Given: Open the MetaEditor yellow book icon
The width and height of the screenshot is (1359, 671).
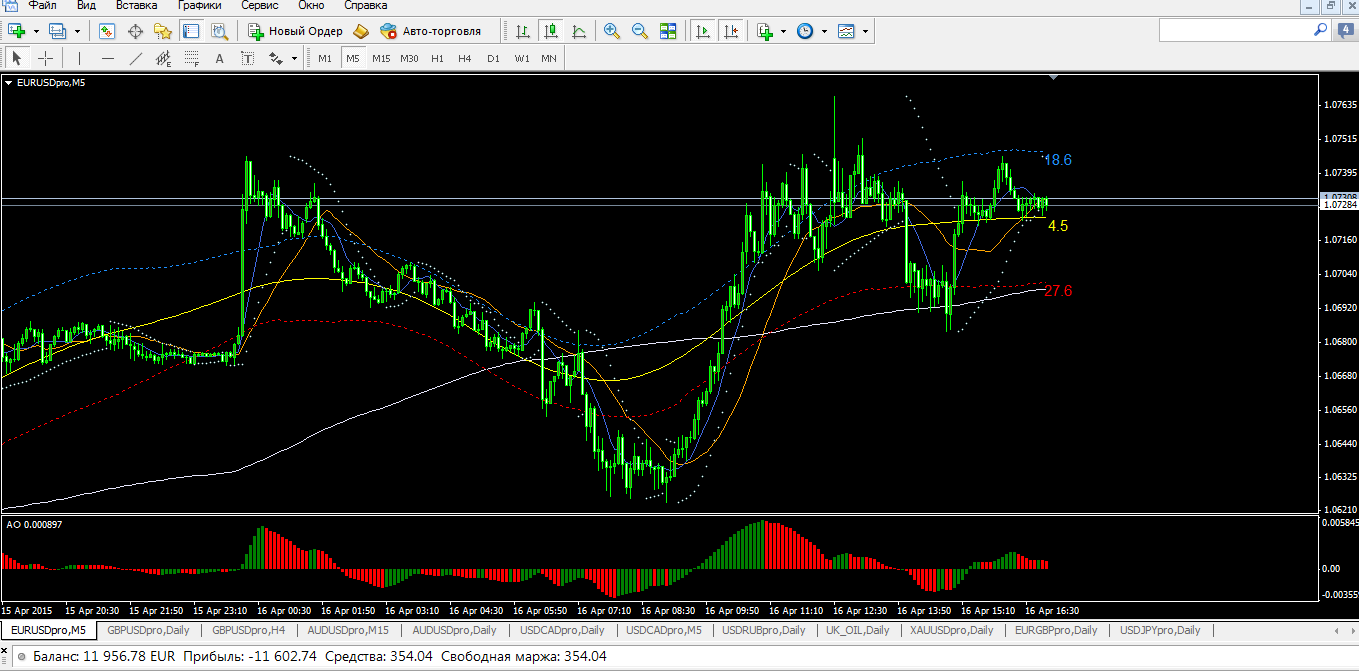Looking at the screenshot, I should pos(361,31).
